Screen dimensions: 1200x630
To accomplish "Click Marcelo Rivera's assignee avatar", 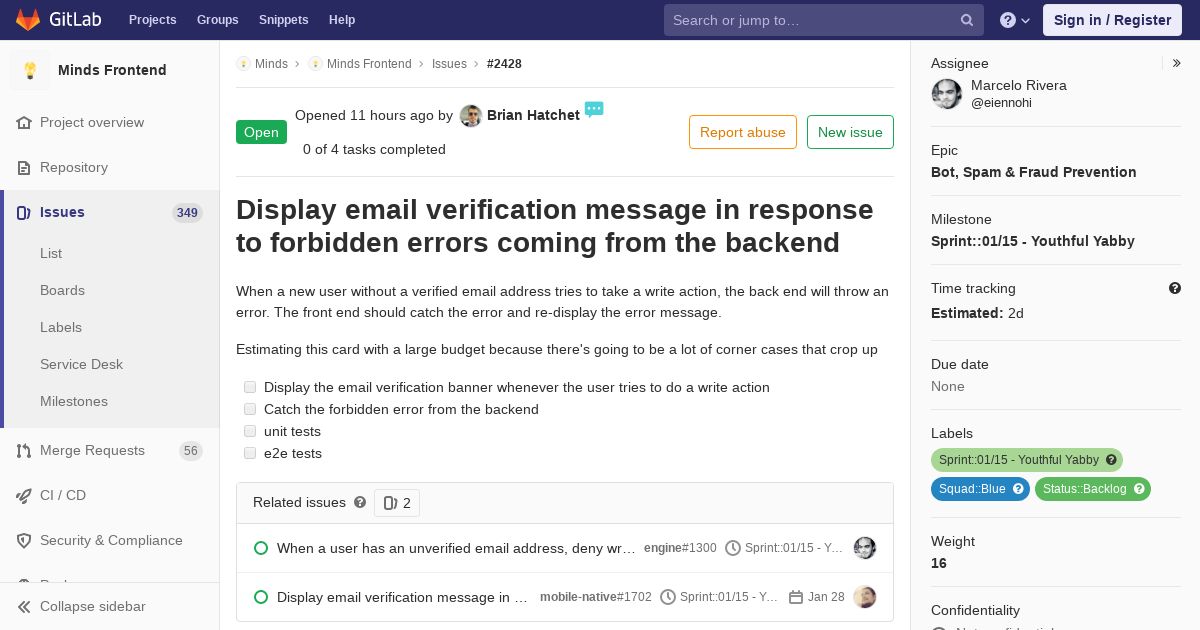I will (947, 94).
